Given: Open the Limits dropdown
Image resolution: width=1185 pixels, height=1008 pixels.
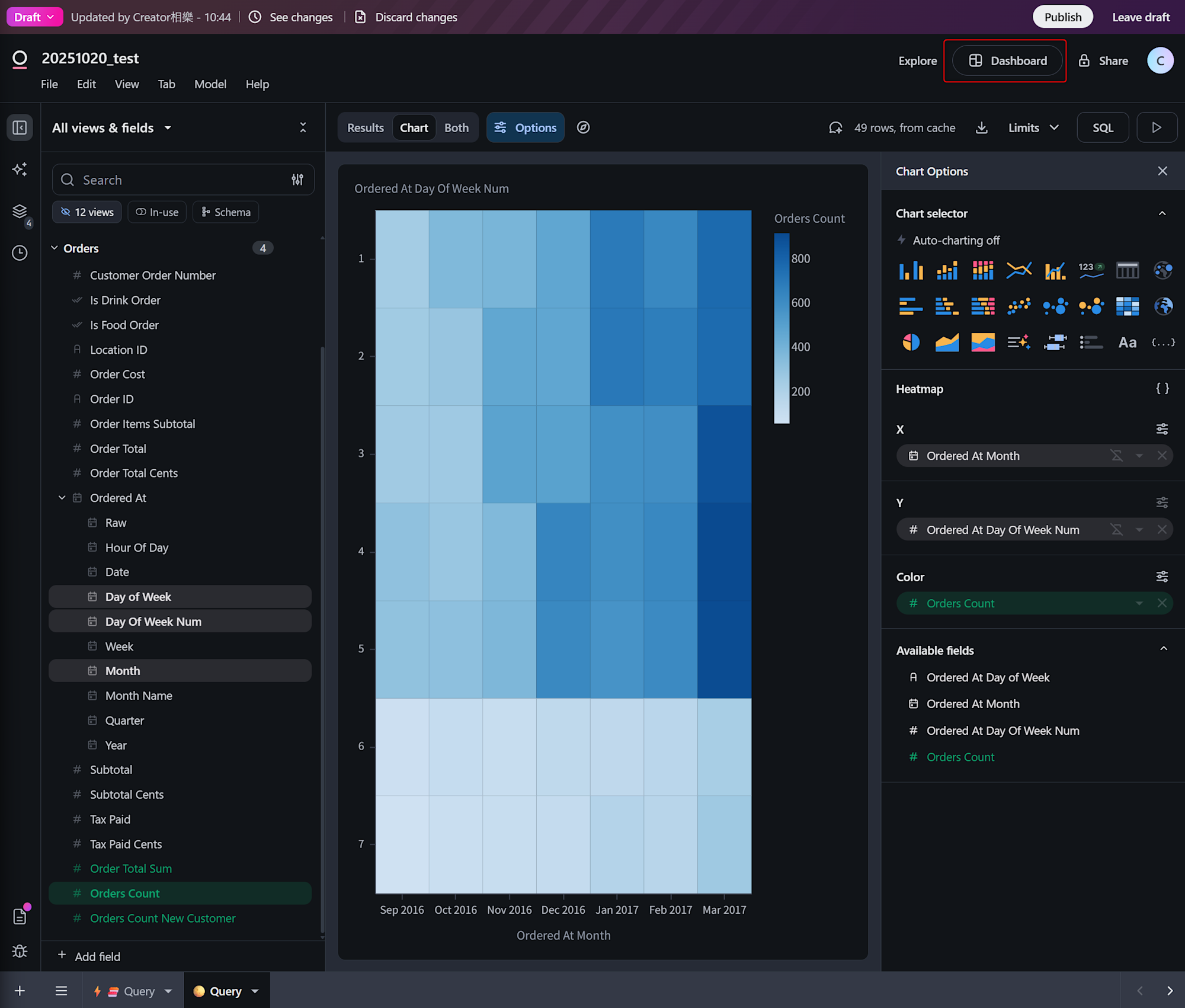Looking at the screenshot, I should pos(1033,127).
